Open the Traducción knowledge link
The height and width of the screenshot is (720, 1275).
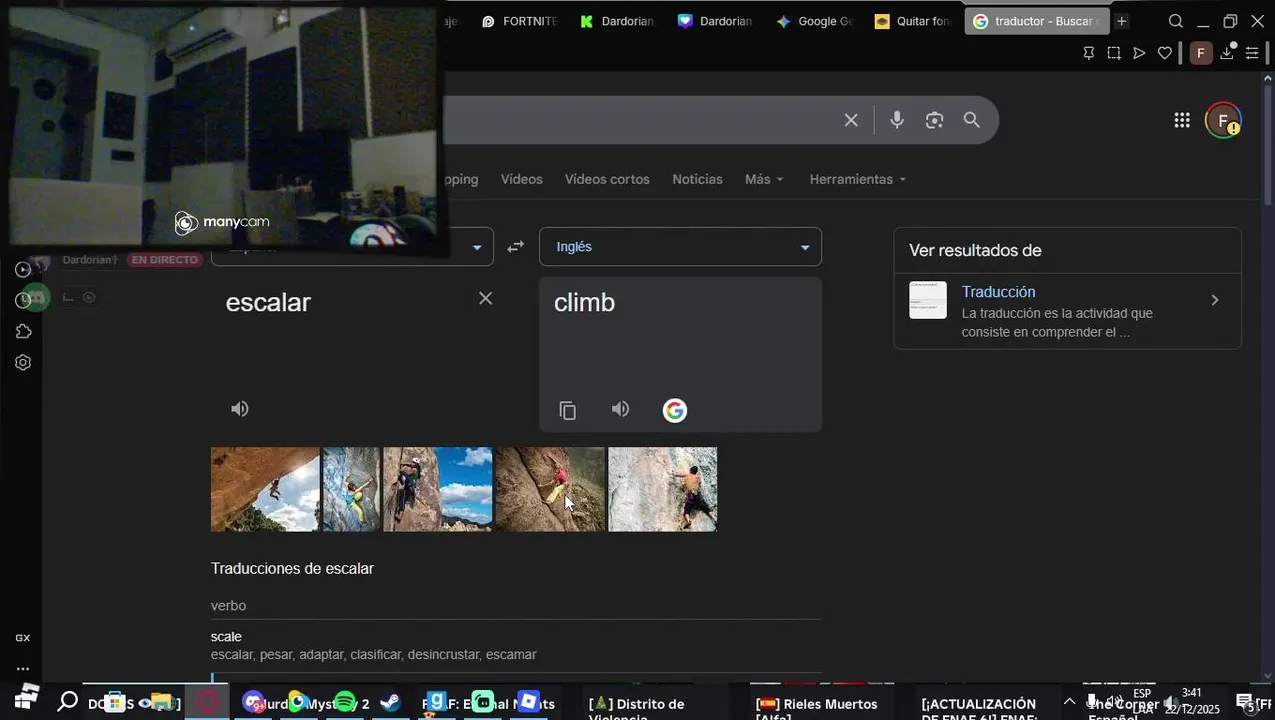pos(998,292)
